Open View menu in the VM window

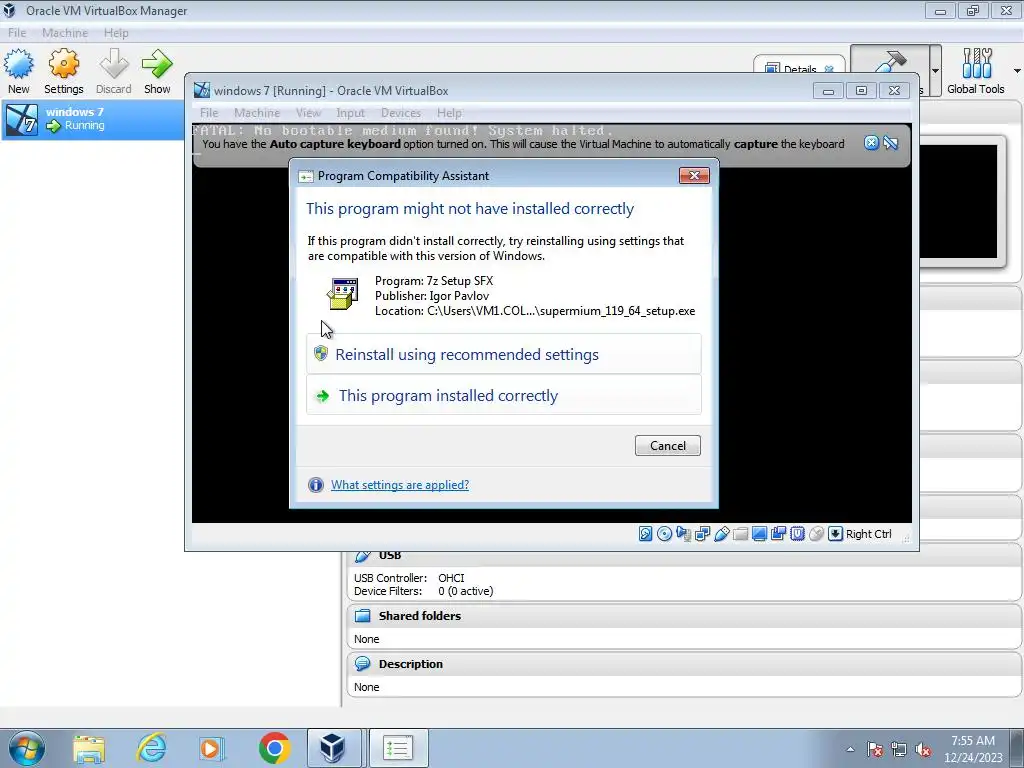point(308,113)
